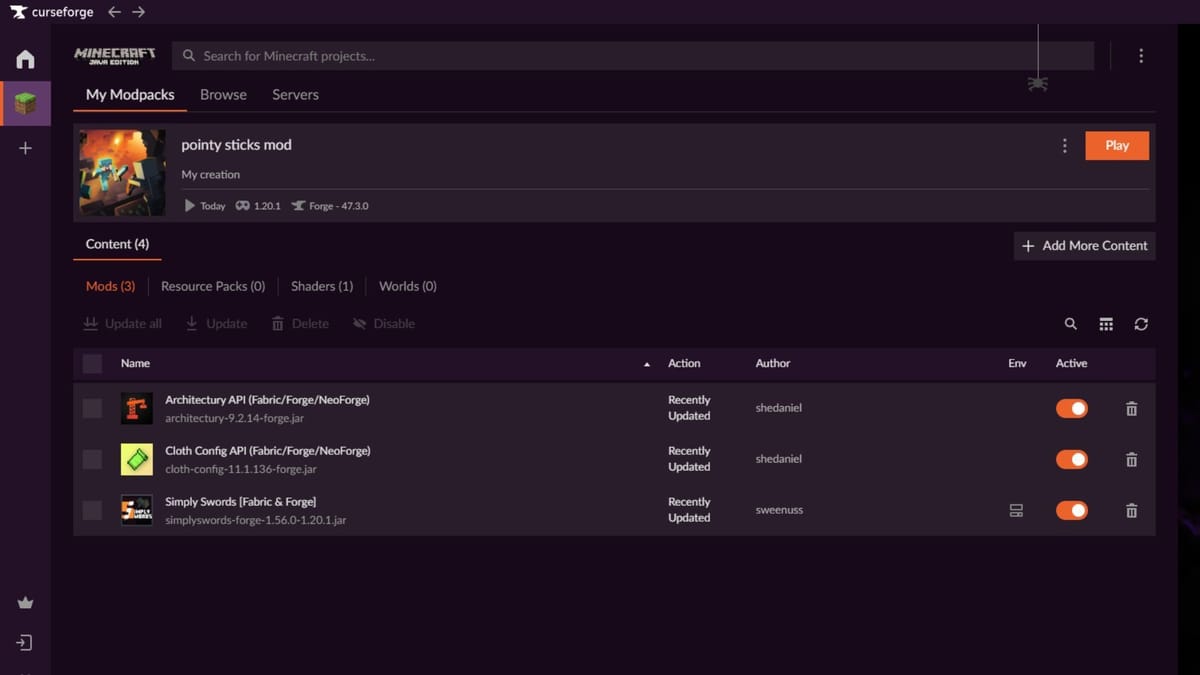Select the Minecraft grass block icon
Image resolution: width=1200 pixels, height=675 pixels.
tap(25, 104)
